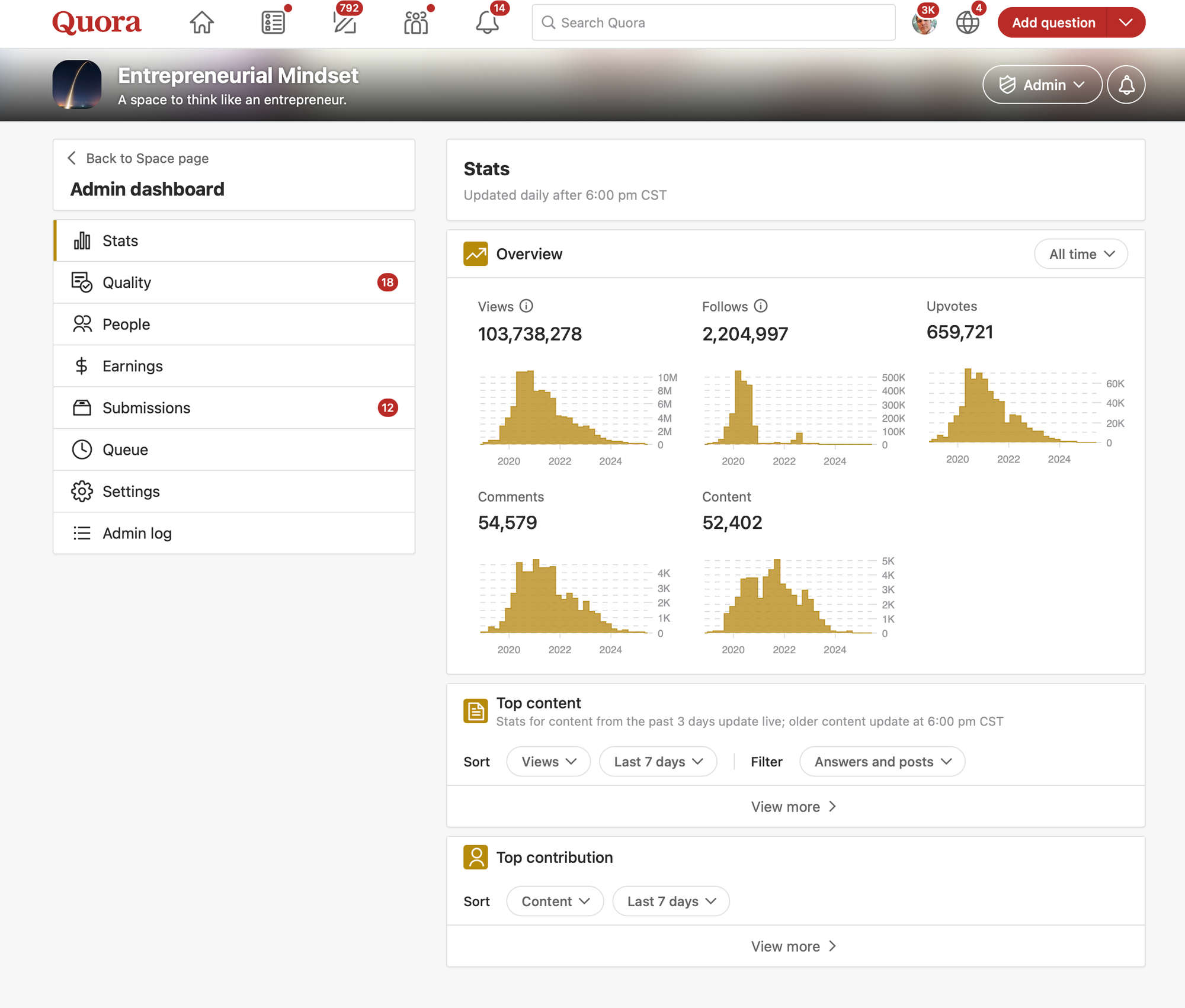Image resolution: width=1185 pixels, height=1008 pixels.
Task: Expand the arrow next to Add question
Action: (1126, 23)
